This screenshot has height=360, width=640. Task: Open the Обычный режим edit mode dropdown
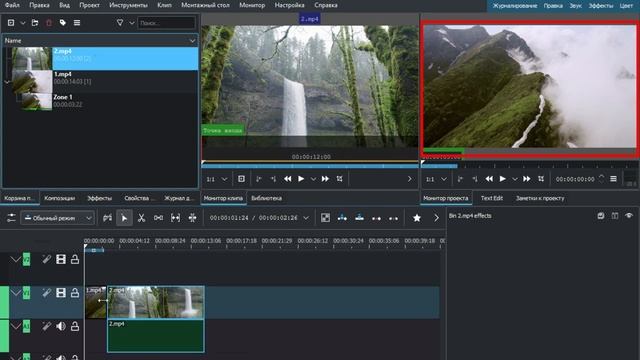(58, 218)
